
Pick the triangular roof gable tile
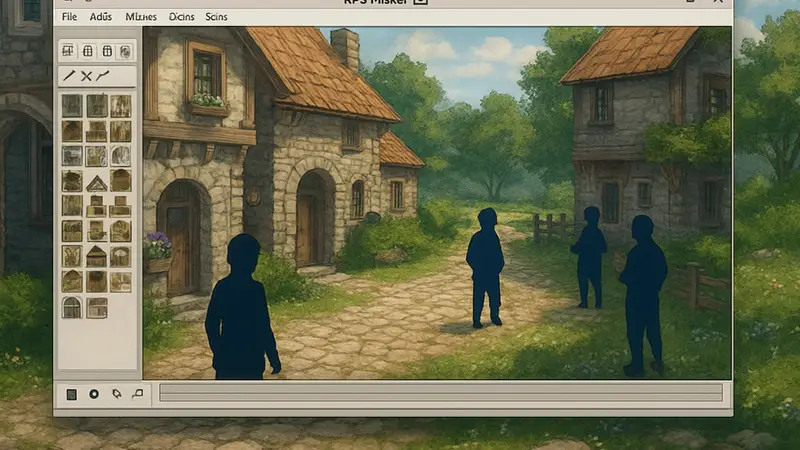pyautogui.click(x=96, y=182)
